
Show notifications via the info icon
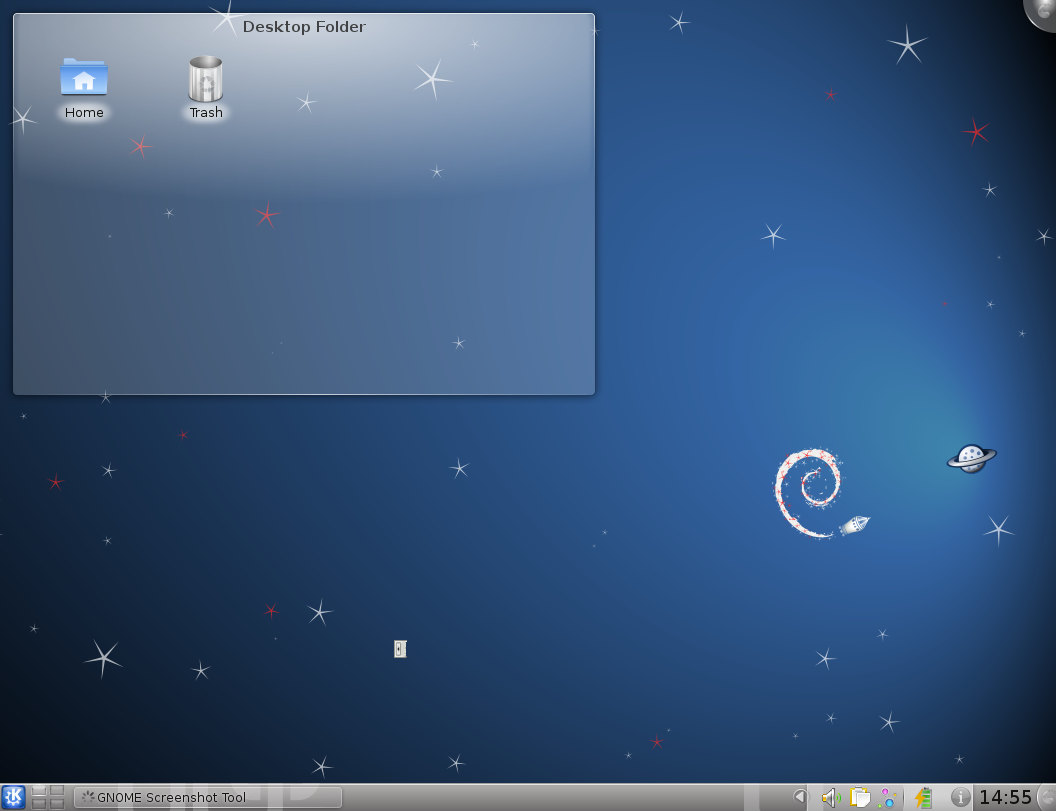pos(960,797)
